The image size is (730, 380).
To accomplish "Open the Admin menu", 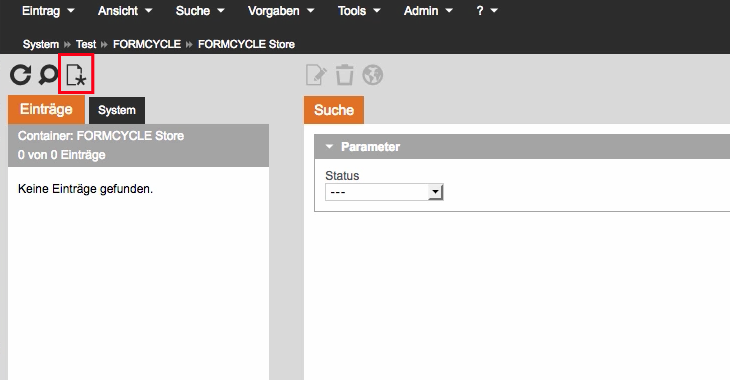I will point(428,11).
